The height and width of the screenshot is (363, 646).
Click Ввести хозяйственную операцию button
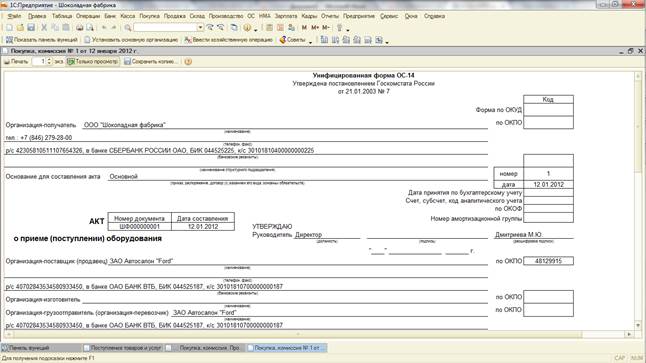pos(229,40)
